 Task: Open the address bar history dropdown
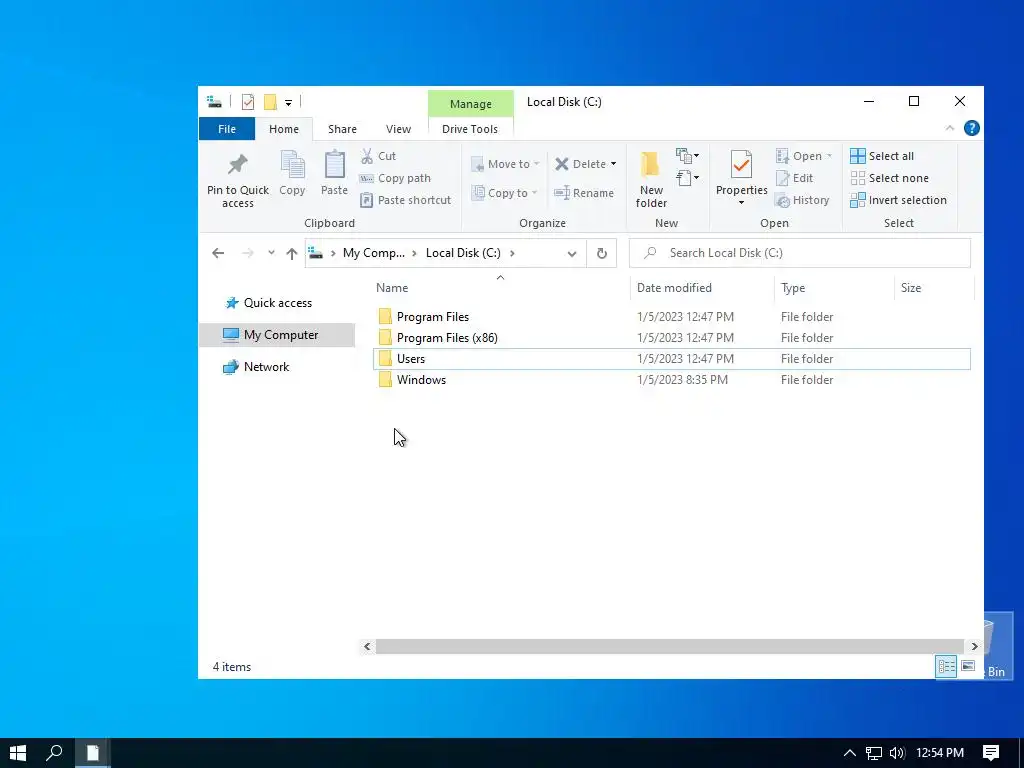572,253
